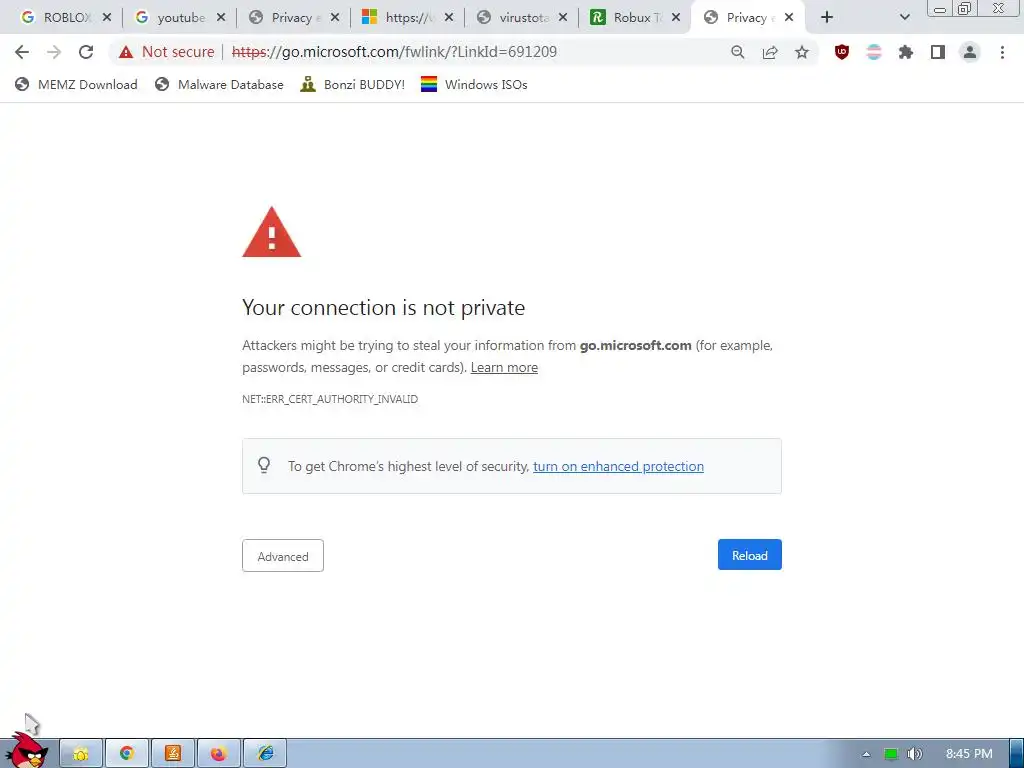Expand the tab search chevron

(904, 18)
